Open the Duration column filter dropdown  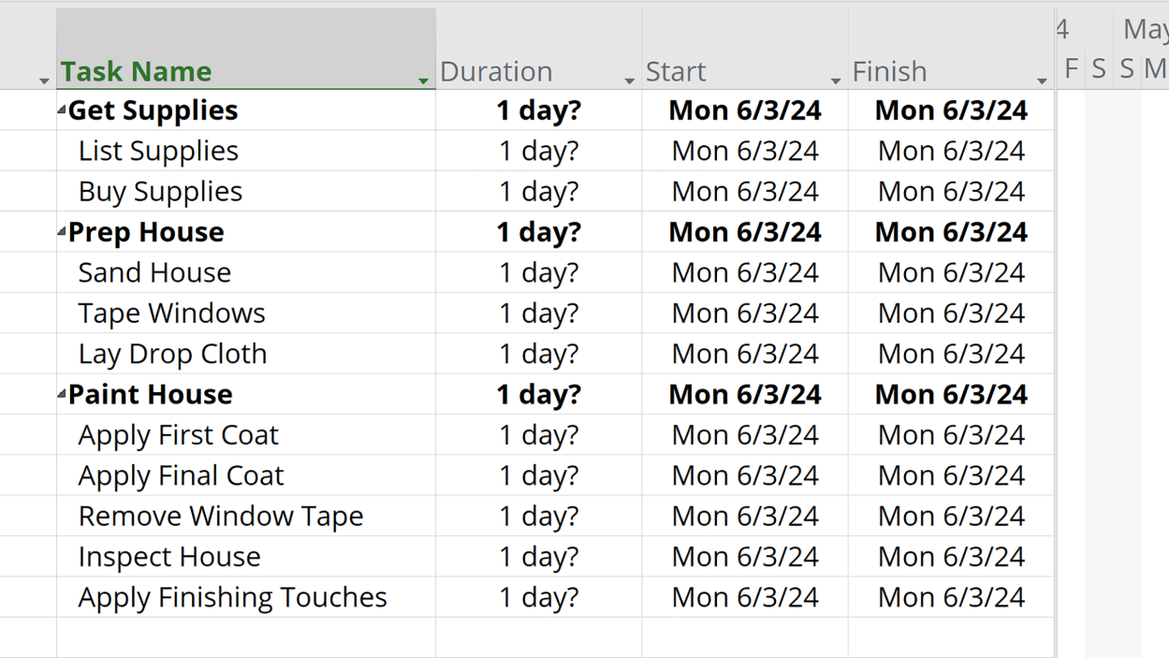point(629,80)
